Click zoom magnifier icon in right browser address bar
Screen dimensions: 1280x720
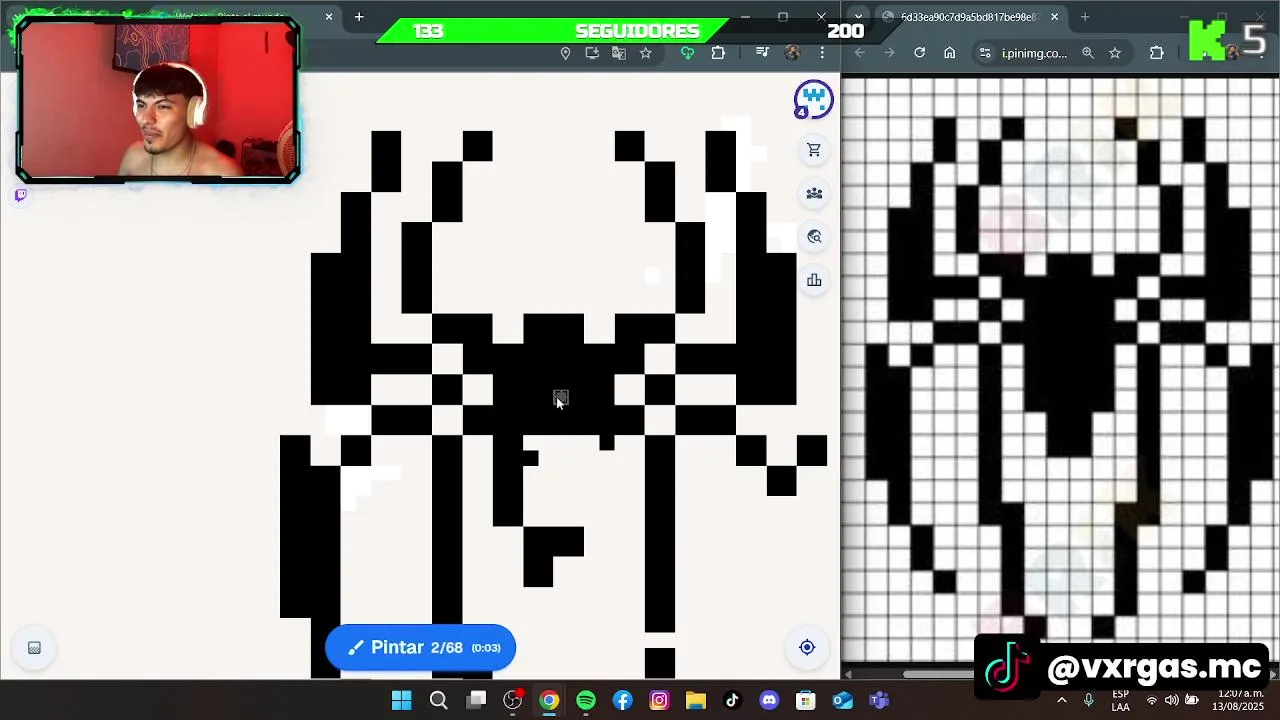[x=1088, y=53]
